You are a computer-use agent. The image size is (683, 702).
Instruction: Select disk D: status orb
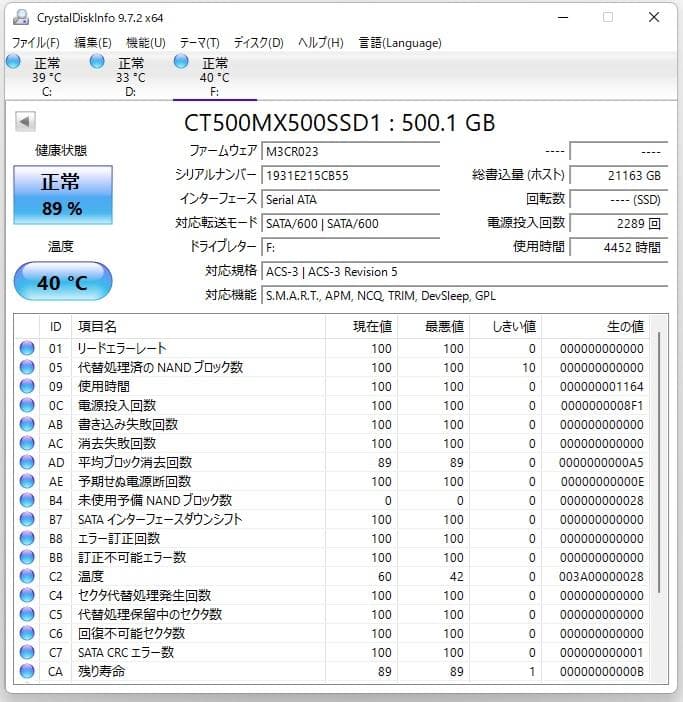[97, 61]
